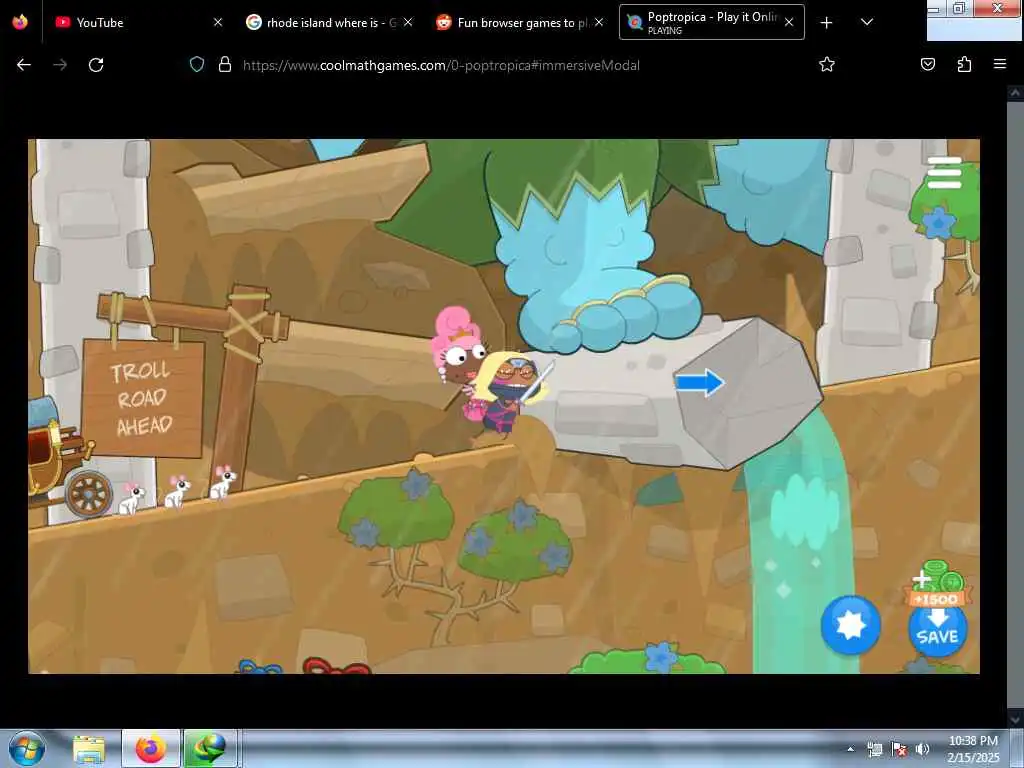Image resolution: width=1024 pixels, height=768 pixels.
Task: Open the network status tray icon
Action: 875,750
